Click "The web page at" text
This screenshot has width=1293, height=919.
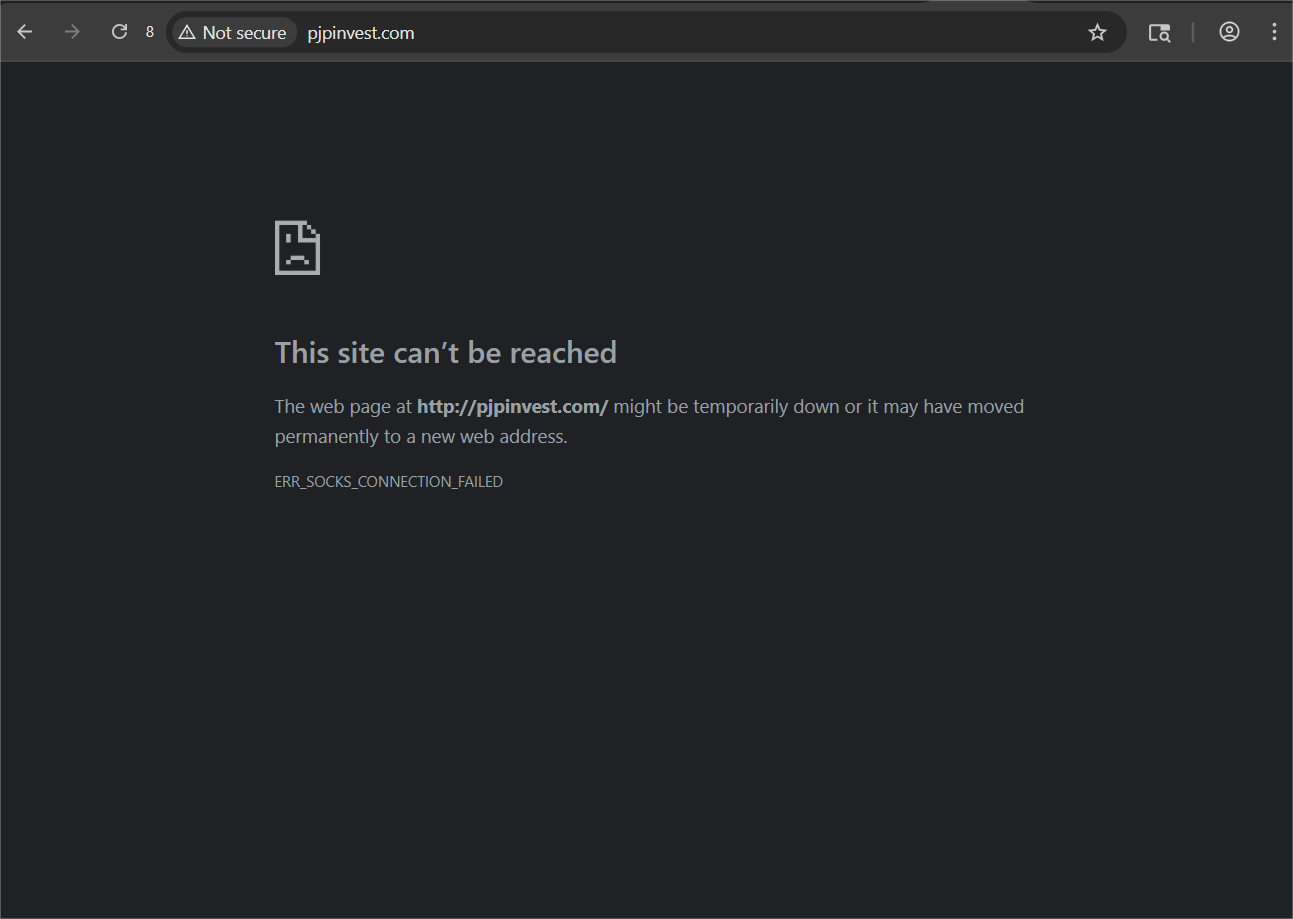[x=343, y=407]
